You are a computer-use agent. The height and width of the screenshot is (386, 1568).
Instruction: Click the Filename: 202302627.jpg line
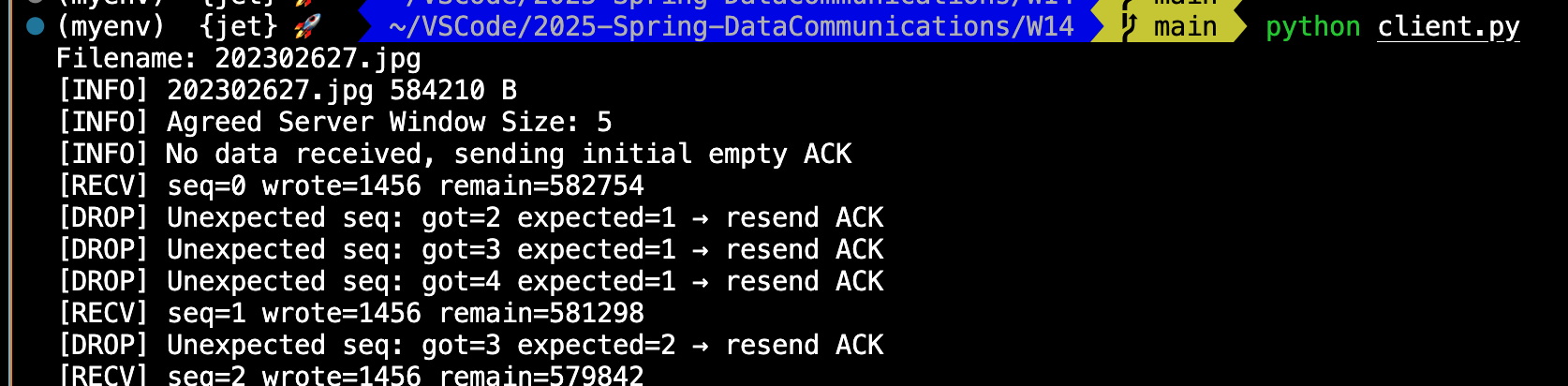tap(239, 59)
